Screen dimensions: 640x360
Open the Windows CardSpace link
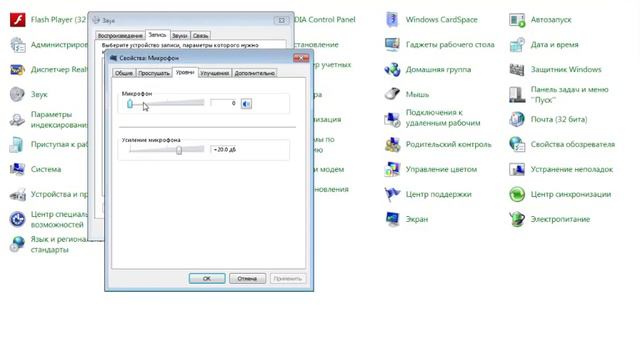click(x=441, y=20)
